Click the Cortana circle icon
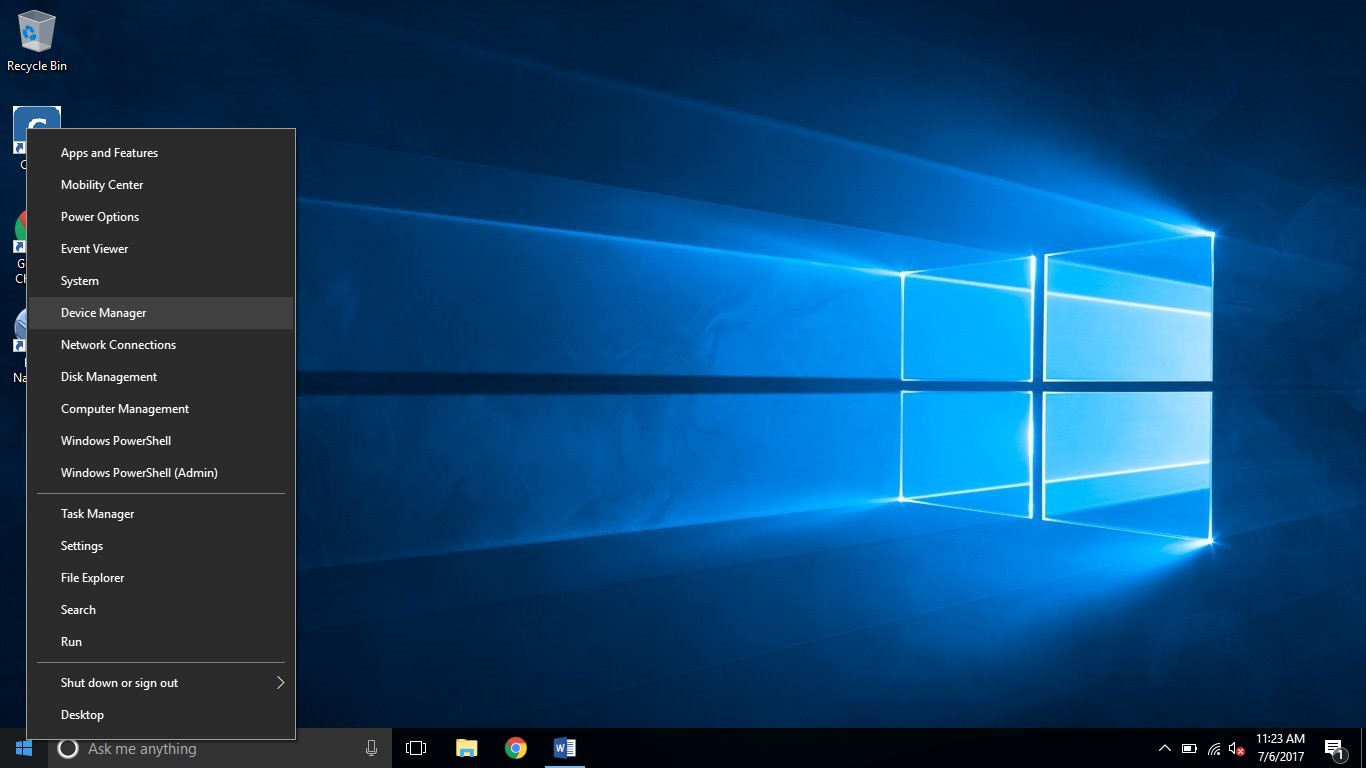The image size is (1366, 768). tap(68, 748)
